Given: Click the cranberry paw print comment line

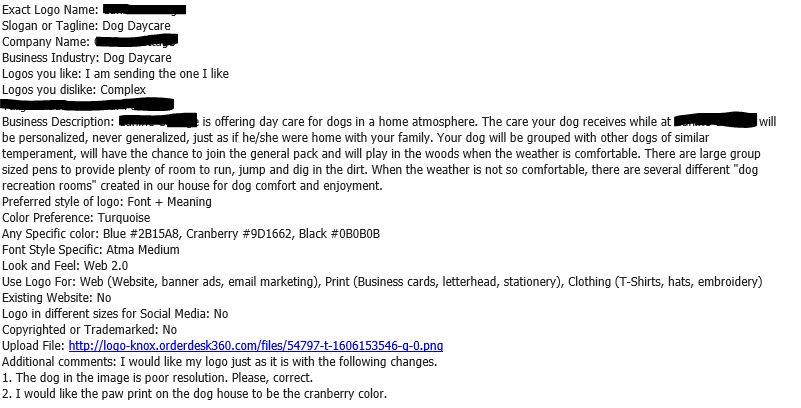Looking at the screenshot, I should tap(195, 394).
